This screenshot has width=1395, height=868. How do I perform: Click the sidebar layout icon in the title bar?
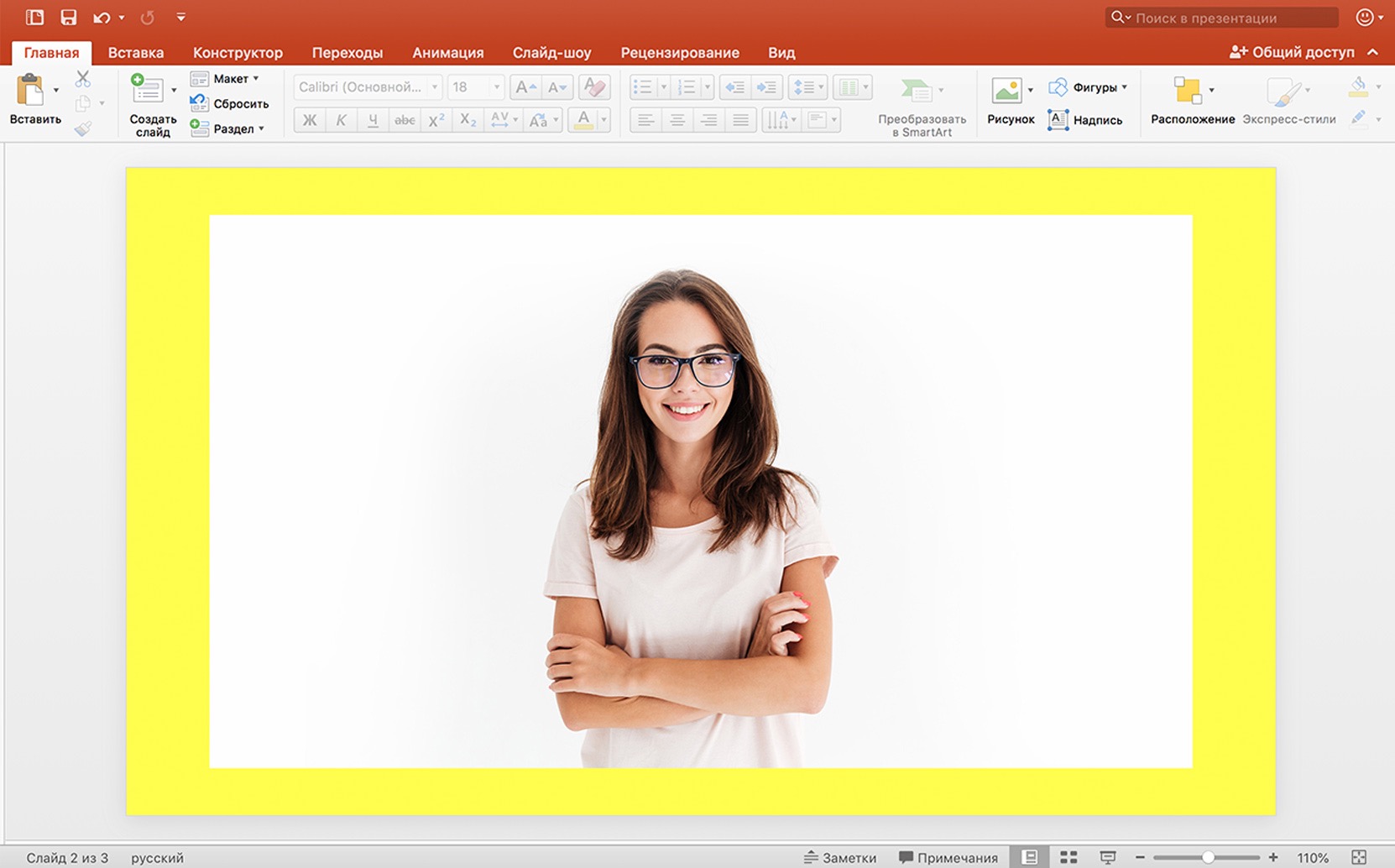click(34, 18)
